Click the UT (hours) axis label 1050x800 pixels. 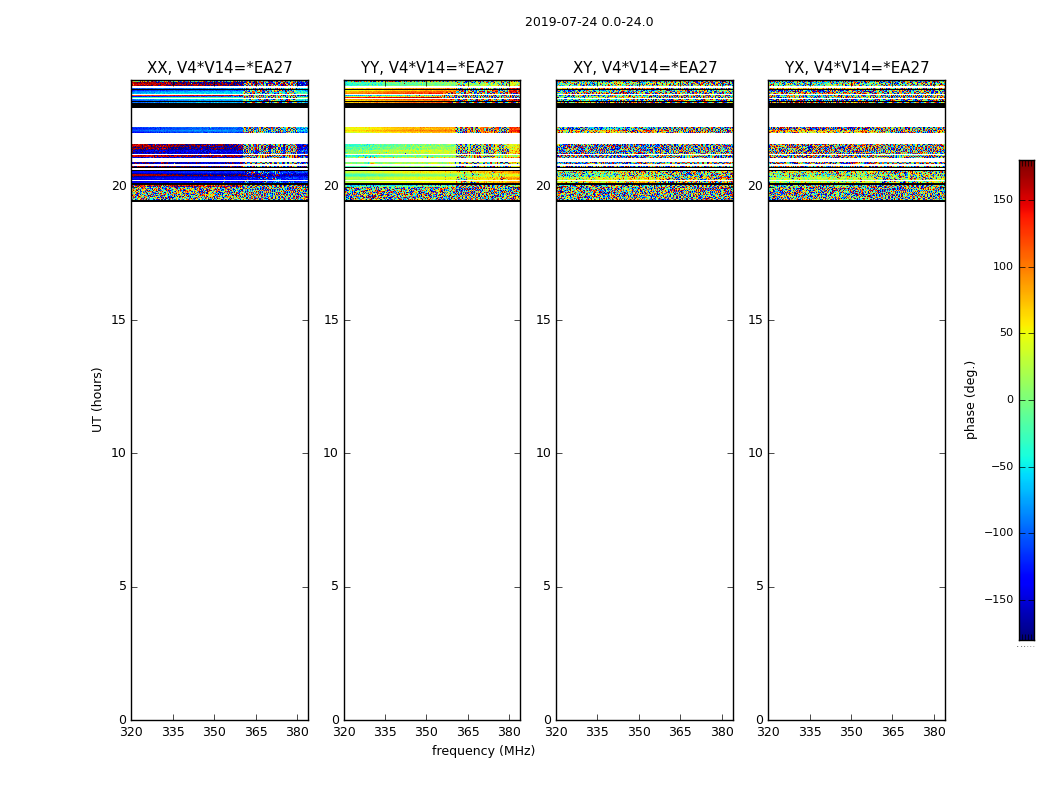click(x=97, y=399)
